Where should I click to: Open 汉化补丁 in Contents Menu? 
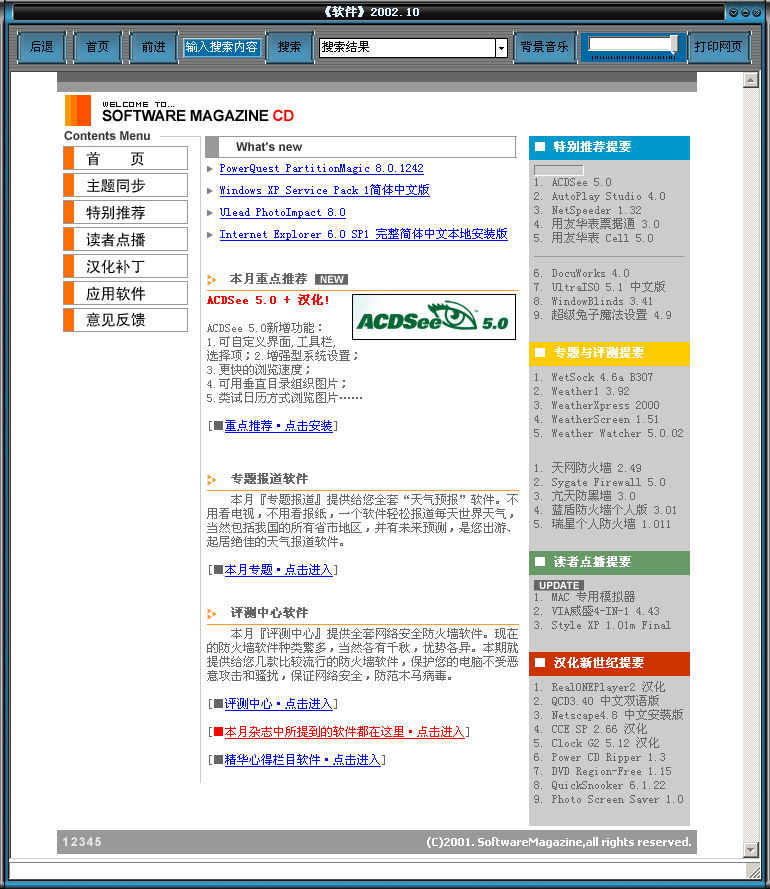pos(125,266)
